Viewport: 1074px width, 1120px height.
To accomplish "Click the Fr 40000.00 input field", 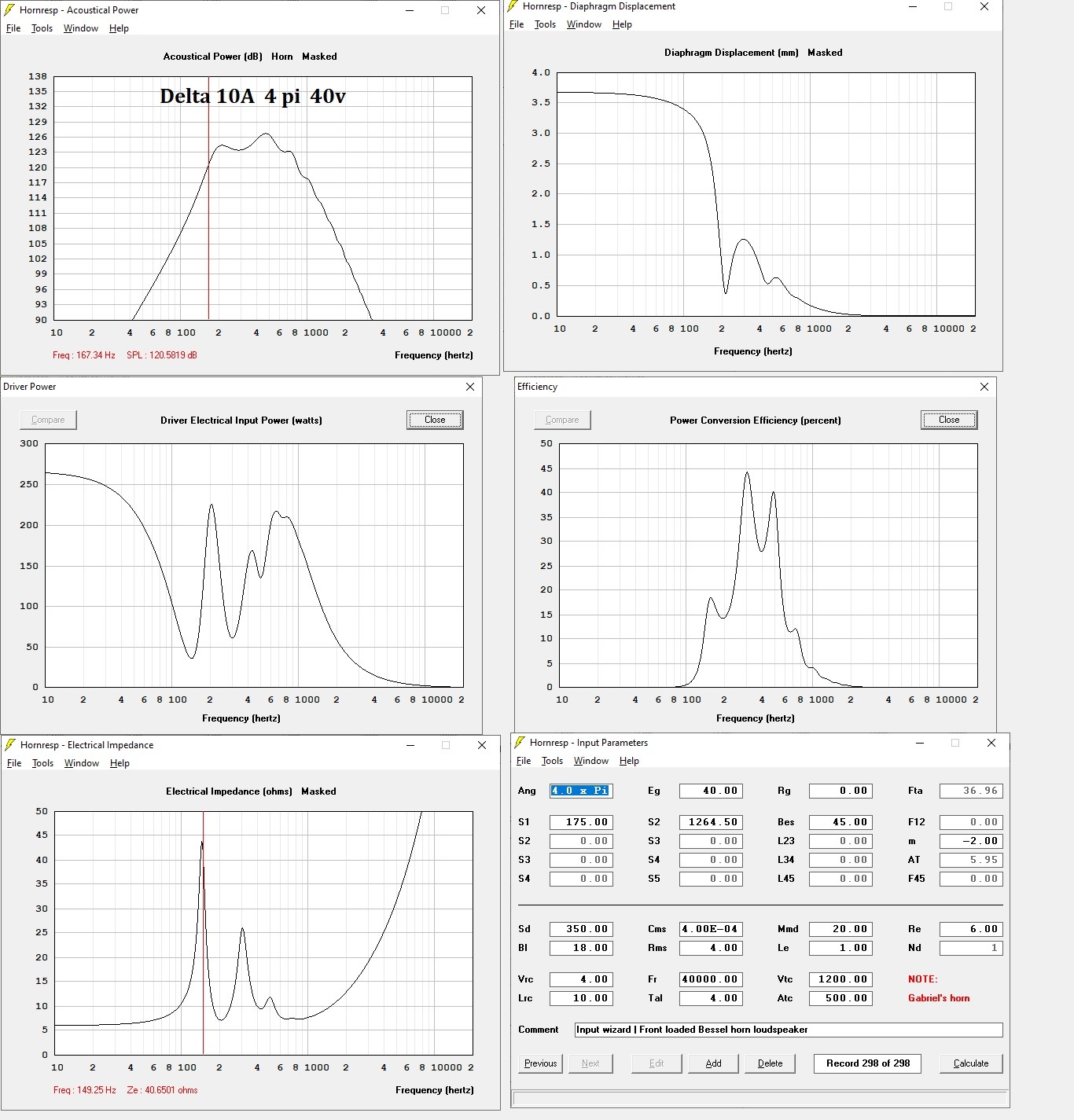I will (711, 979).
